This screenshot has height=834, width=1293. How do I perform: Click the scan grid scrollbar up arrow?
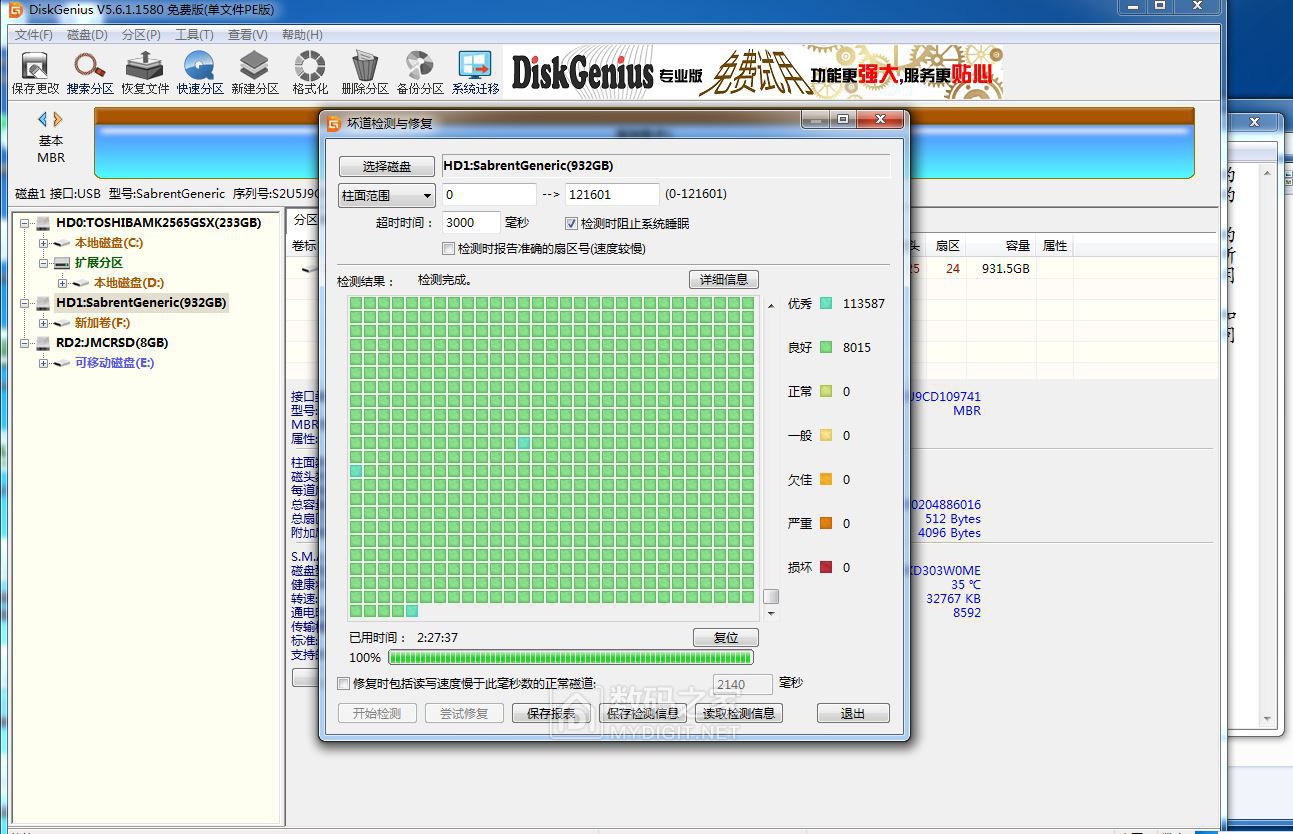(771, 305)
